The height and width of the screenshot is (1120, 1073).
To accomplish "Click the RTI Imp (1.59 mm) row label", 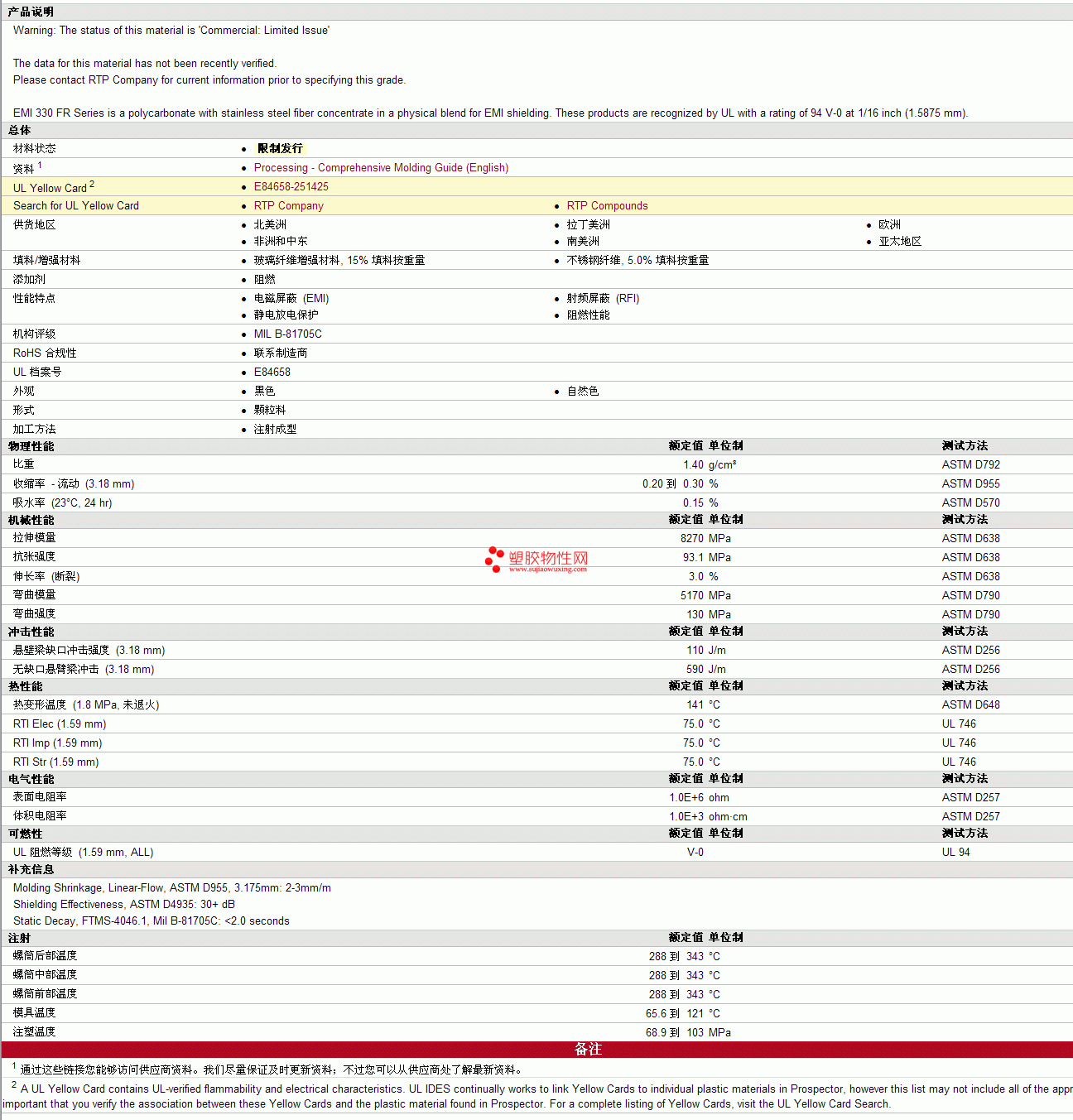I will pyautogui.click(x=58, y=743).
